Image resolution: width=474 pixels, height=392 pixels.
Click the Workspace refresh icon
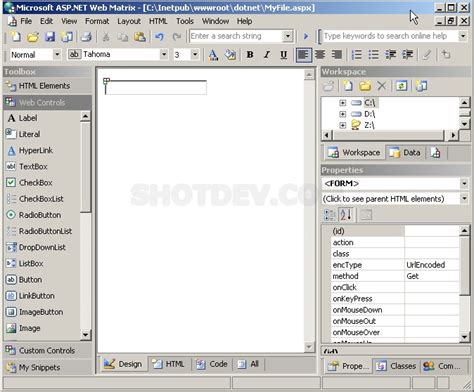[401, 86]
